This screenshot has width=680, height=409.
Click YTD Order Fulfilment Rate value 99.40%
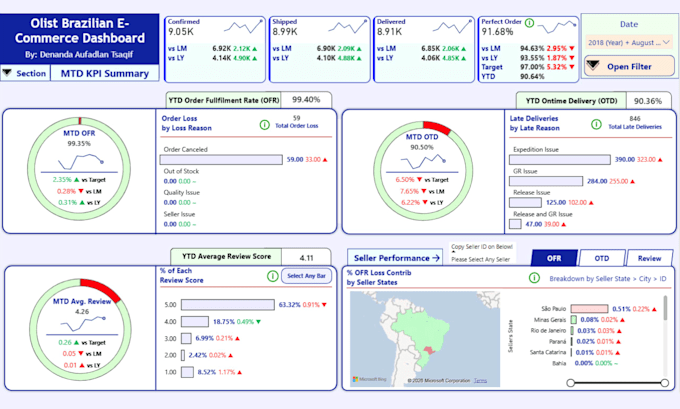(x=306, y=100)
